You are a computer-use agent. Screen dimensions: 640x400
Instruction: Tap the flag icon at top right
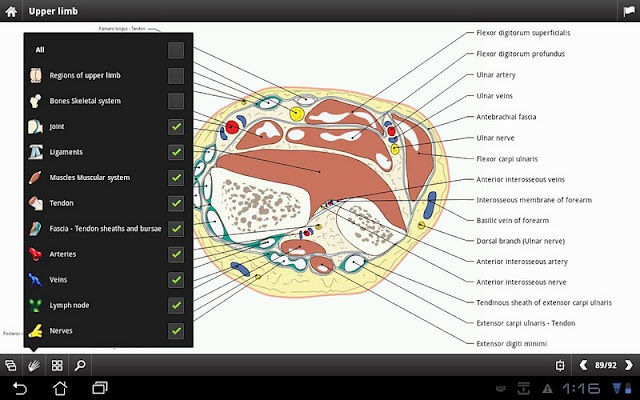coord(629,11)
